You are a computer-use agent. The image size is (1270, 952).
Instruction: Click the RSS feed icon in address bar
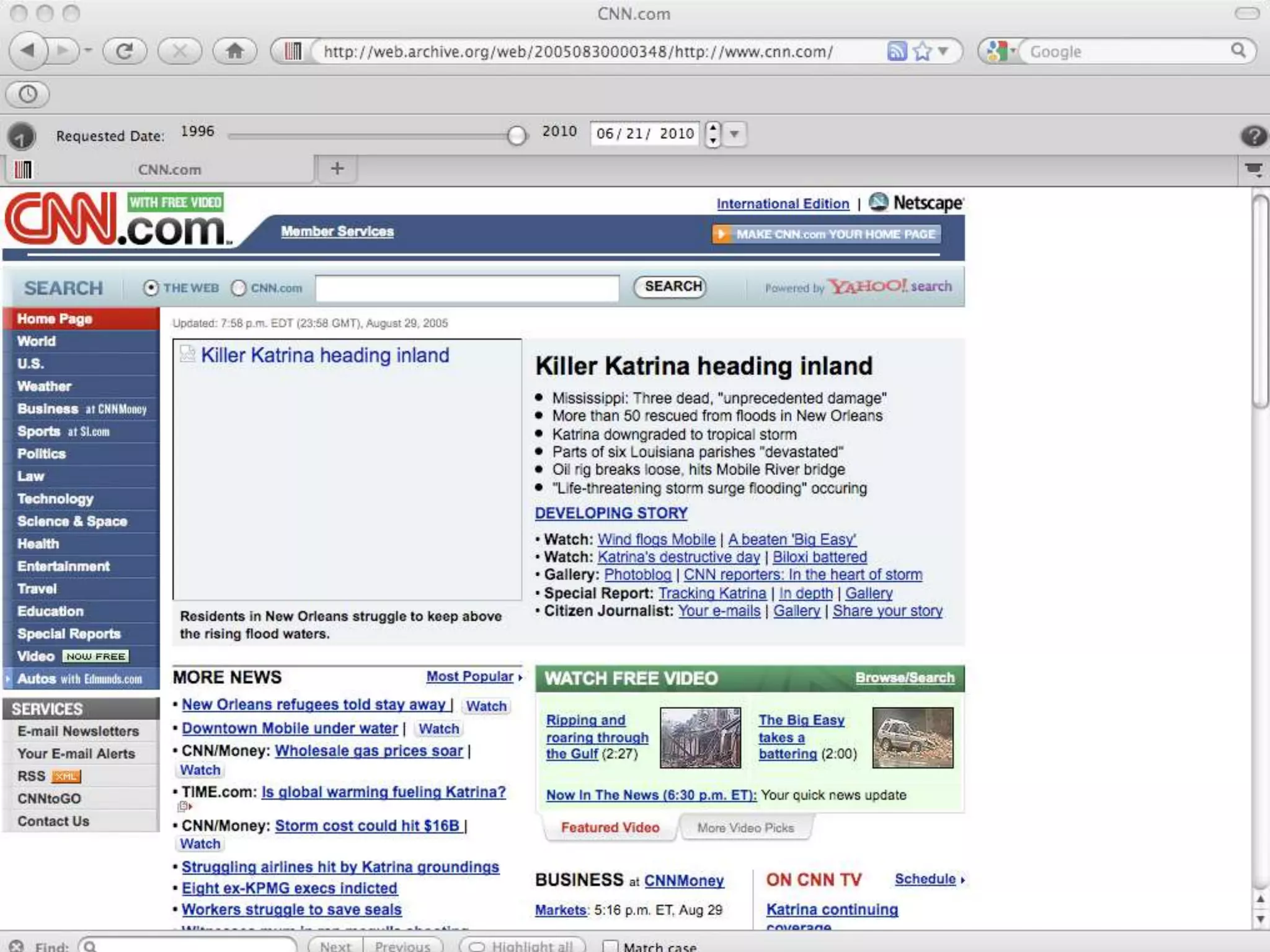(x=897, y=51)
